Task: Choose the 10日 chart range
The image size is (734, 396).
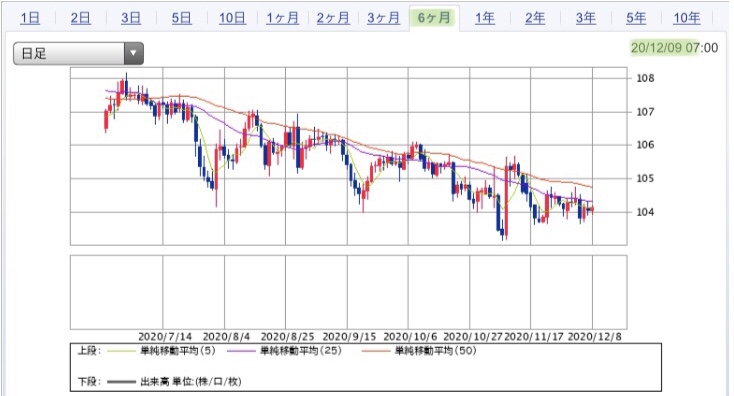Action: 232,18
